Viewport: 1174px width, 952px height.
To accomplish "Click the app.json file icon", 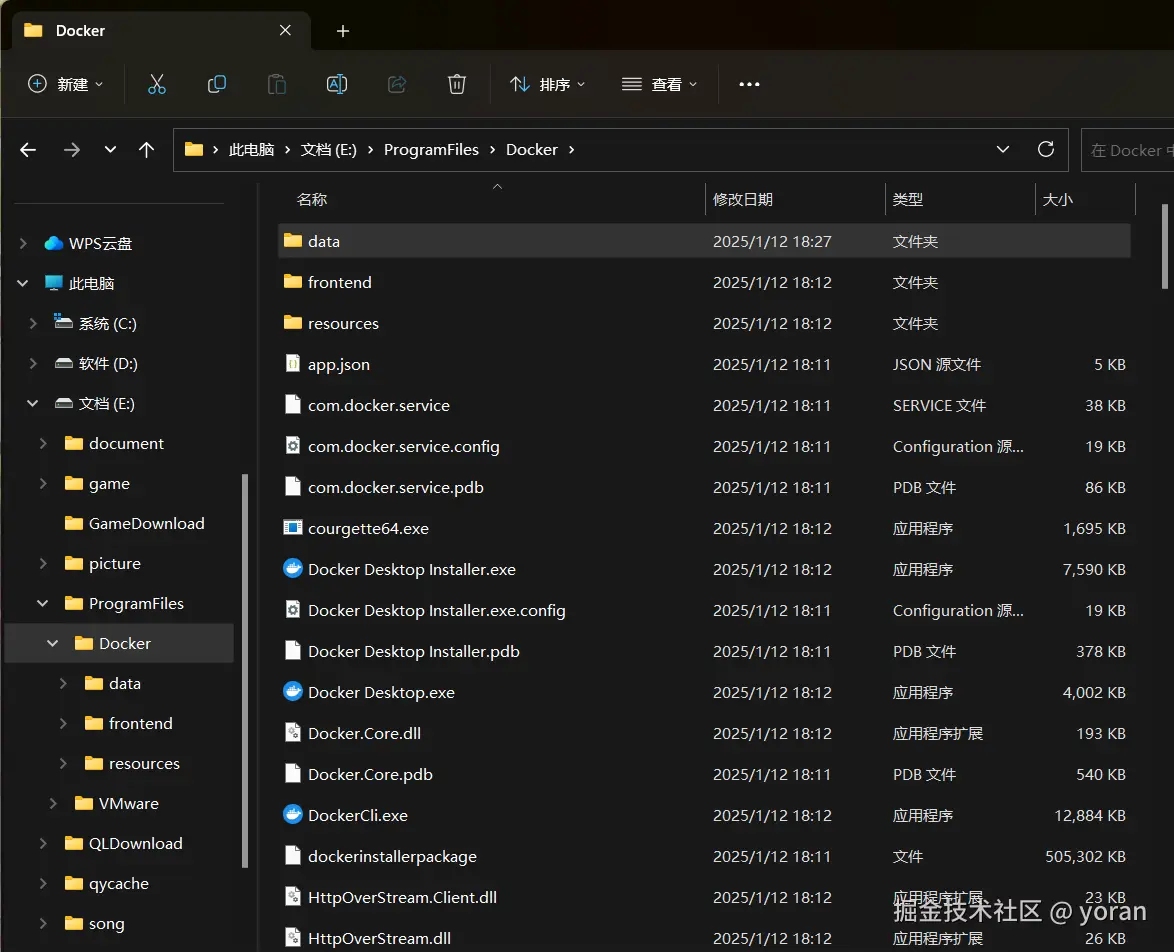I will [293, 363].
